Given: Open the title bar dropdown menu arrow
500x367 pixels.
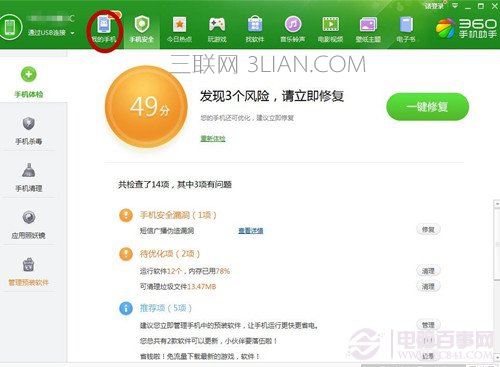Looking at the screenshot, I should coord(455,6).
